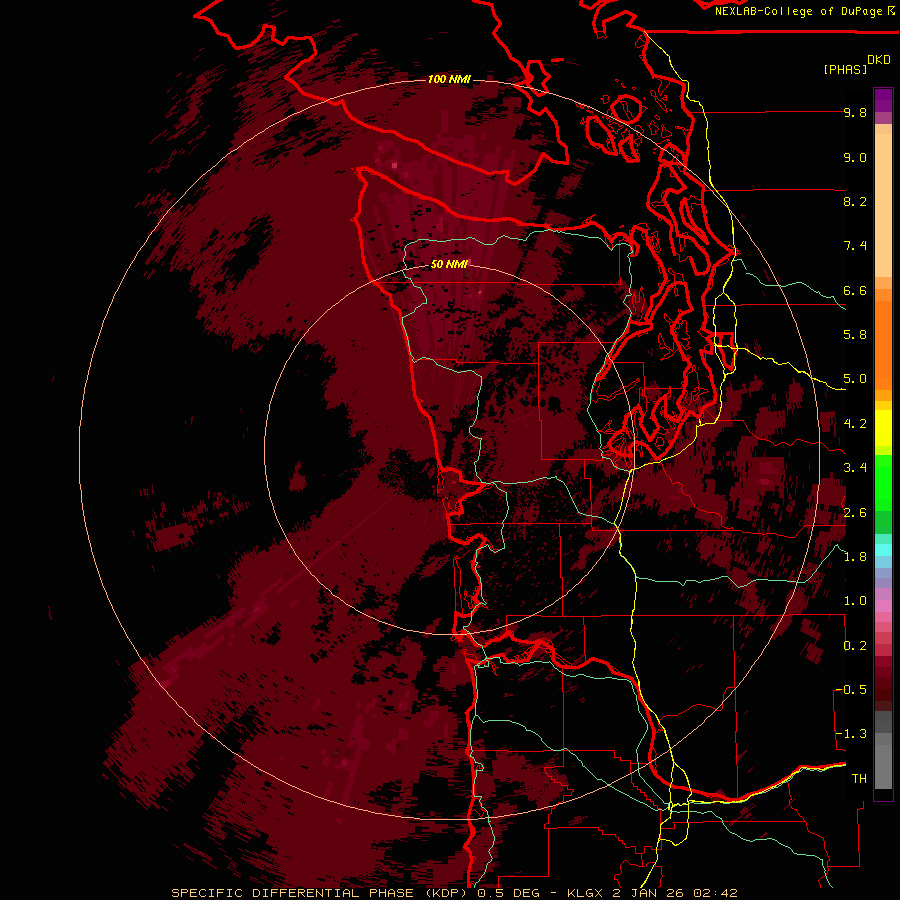900x900 pixels.
Task: Select the 0.2 scale value
Action: pos(855,646)
